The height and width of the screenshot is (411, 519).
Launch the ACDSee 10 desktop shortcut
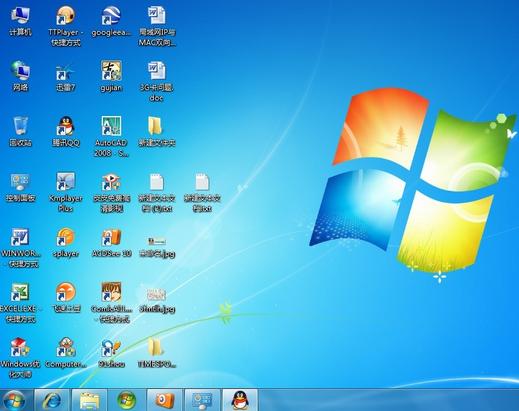click(111, 243)
